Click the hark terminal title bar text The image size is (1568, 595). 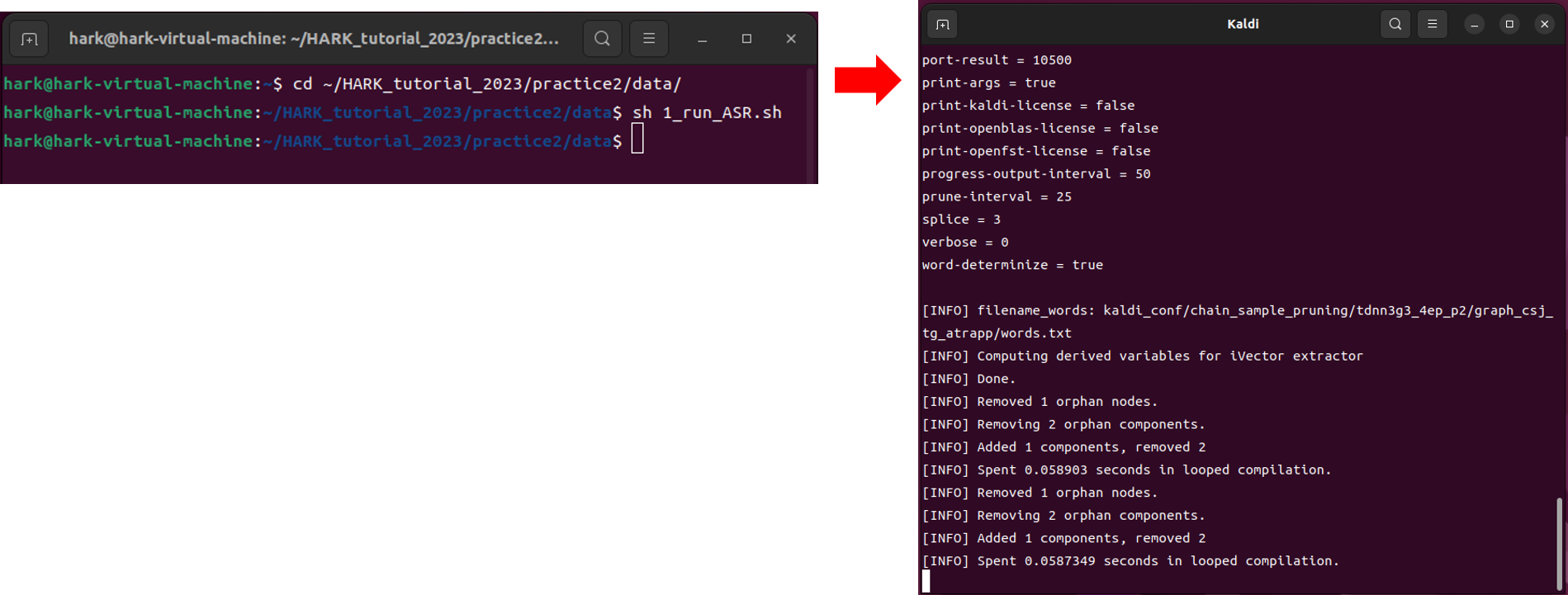click(313, 39)
